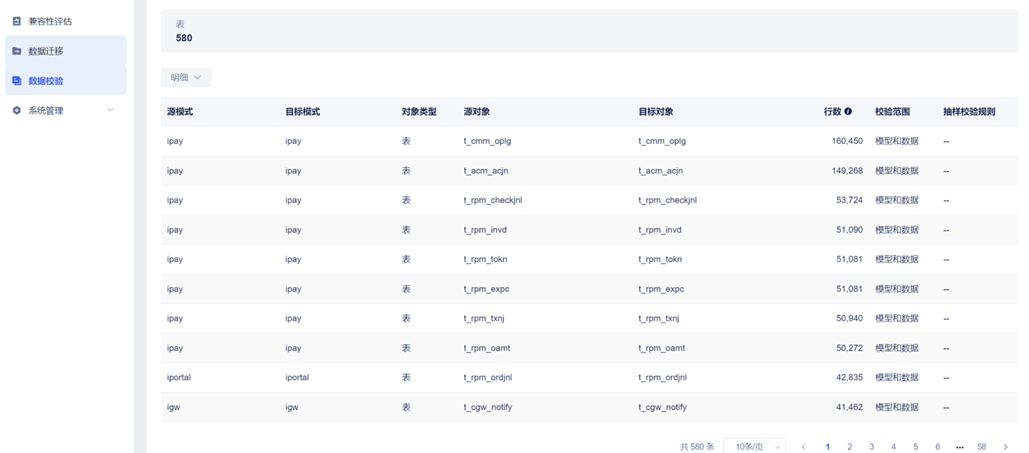
Task: Go to next page arrow
Action: coord(1005,446)
